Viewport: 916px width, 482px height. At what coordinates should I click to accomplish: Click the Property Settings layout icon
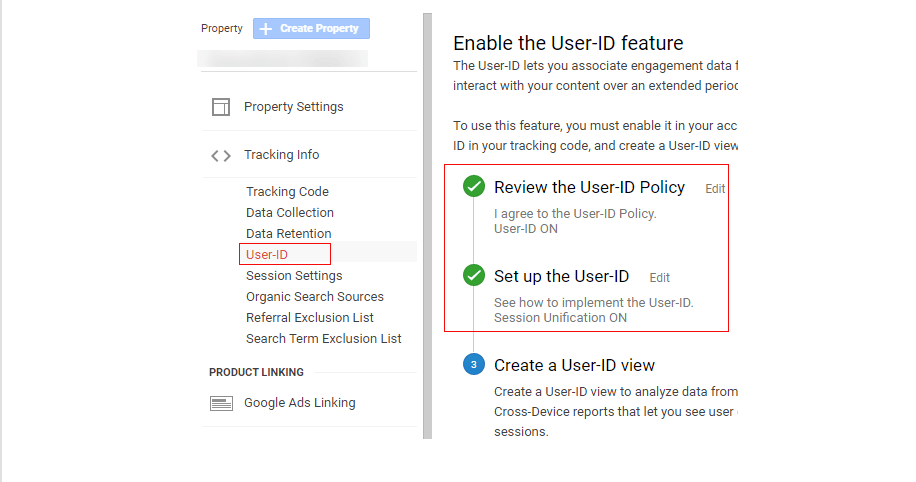(221, 107)
